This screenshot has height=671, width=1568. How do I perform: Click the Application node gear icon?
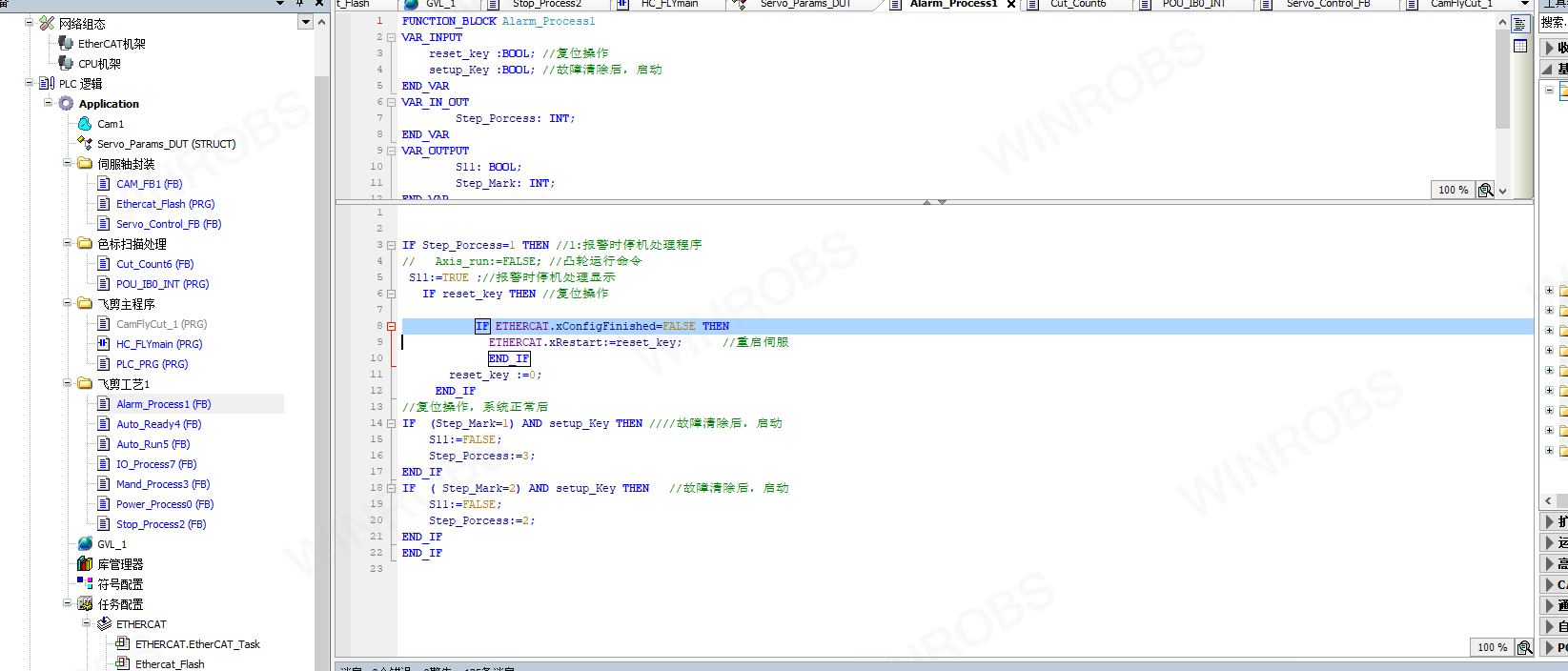(x=66, y=104)
